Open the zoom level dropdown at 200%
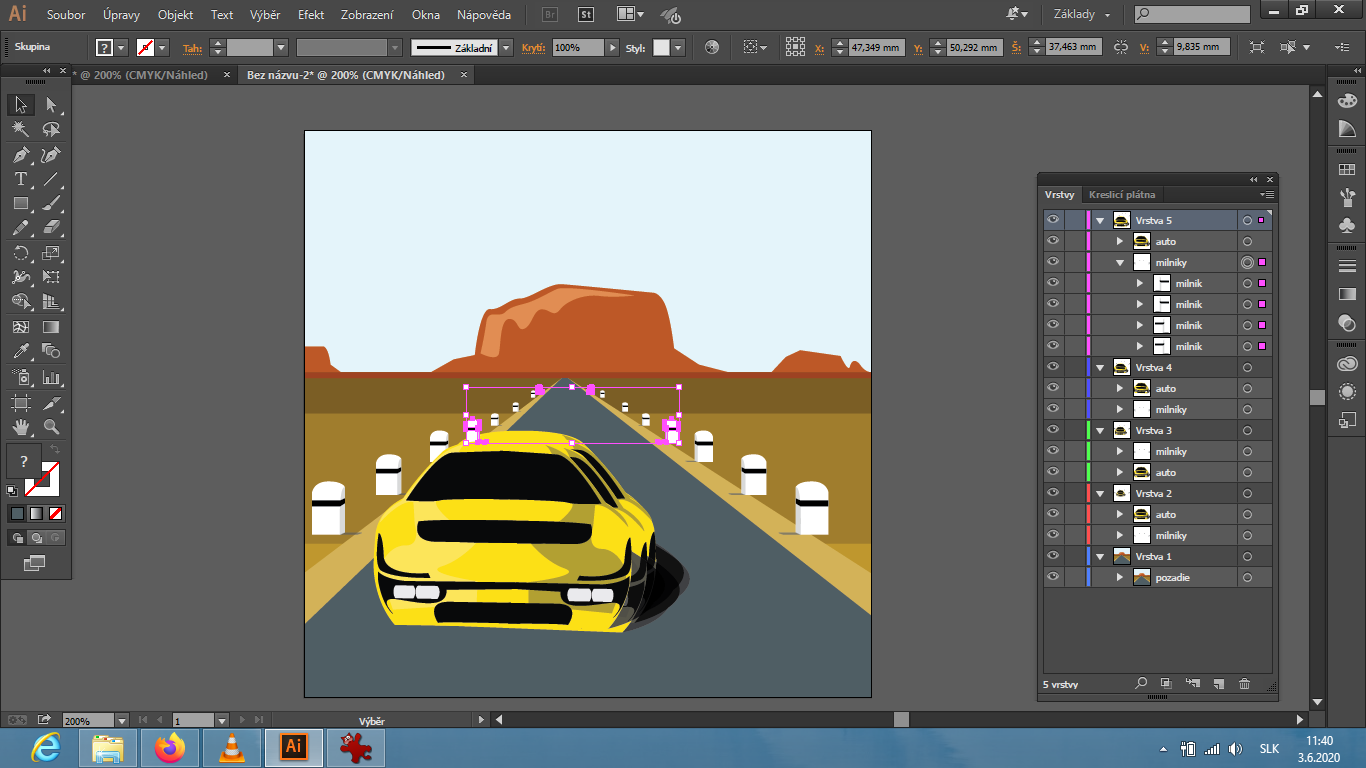The width and height of the screenshot is (1366, 768). click(122, 720)
